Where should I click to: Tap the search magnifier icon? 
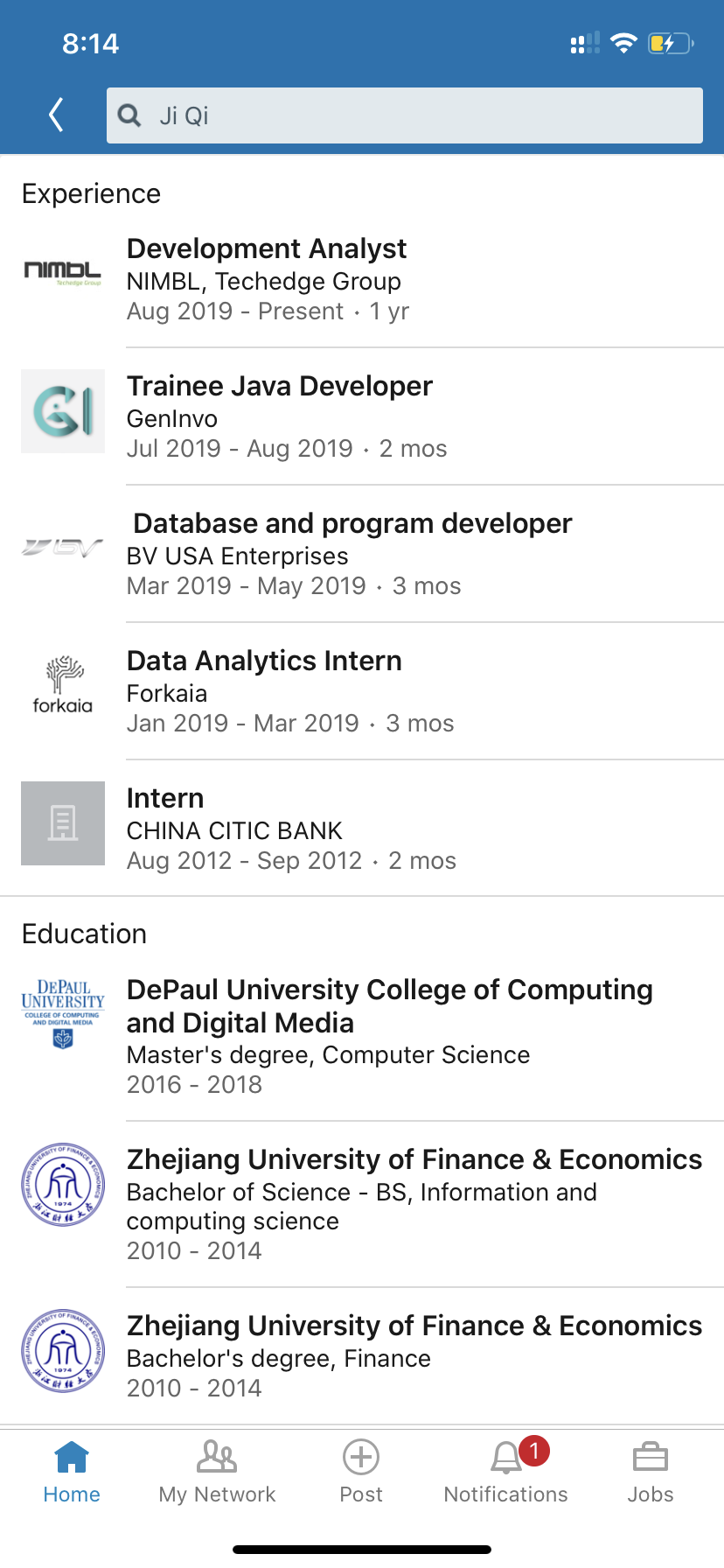129,115
